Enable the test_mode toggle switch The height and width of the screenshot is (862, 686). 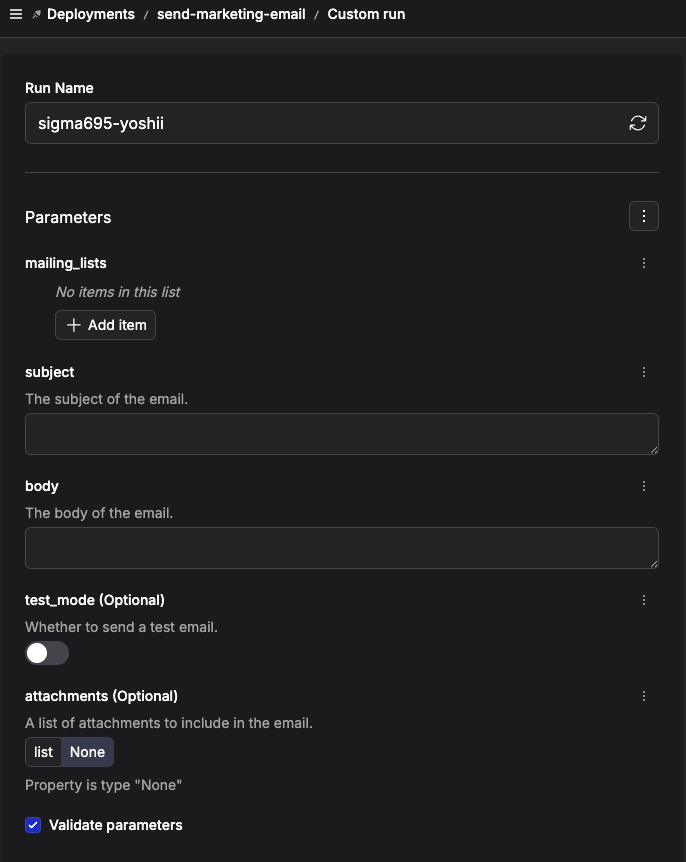(46, 652)
